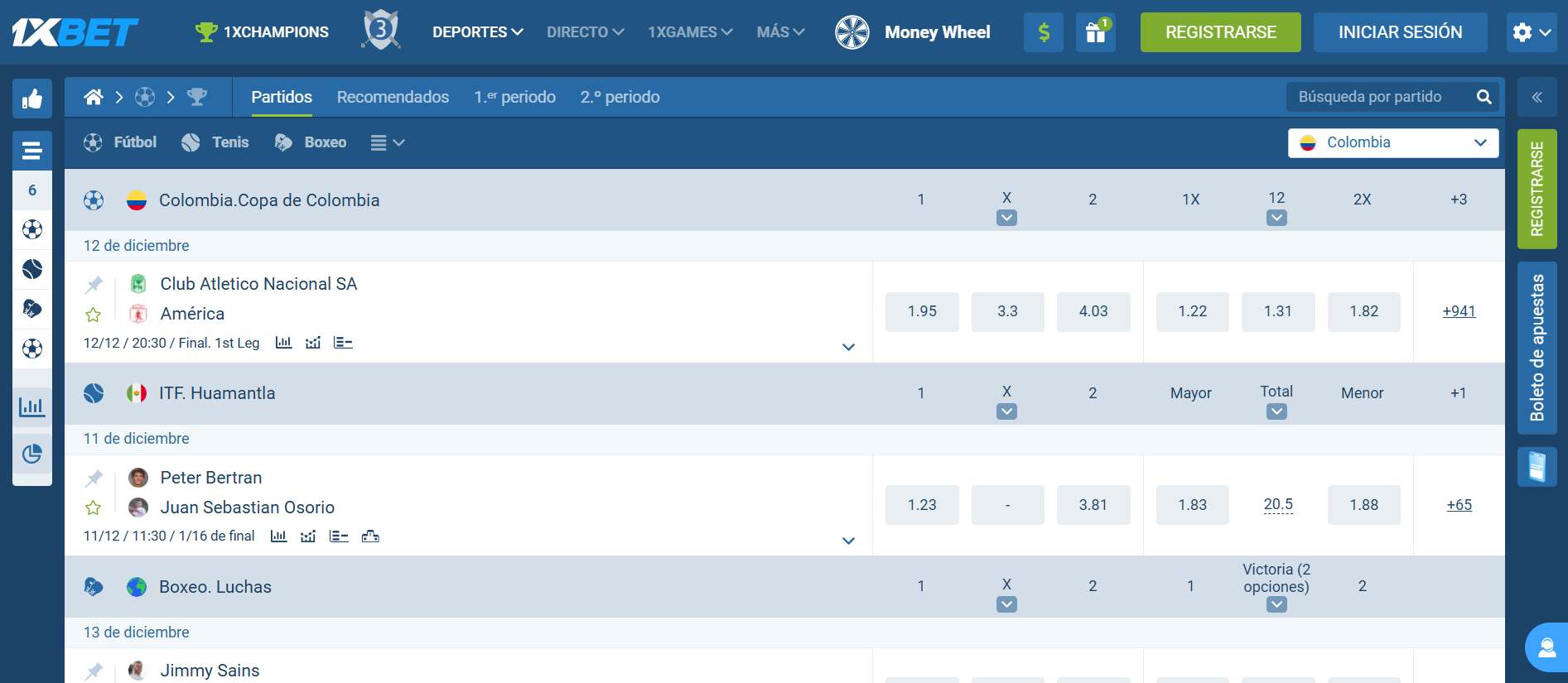Open the DEPORTES menu
The height and width of the screenshot is (683, 1568).
pos(478,32)
